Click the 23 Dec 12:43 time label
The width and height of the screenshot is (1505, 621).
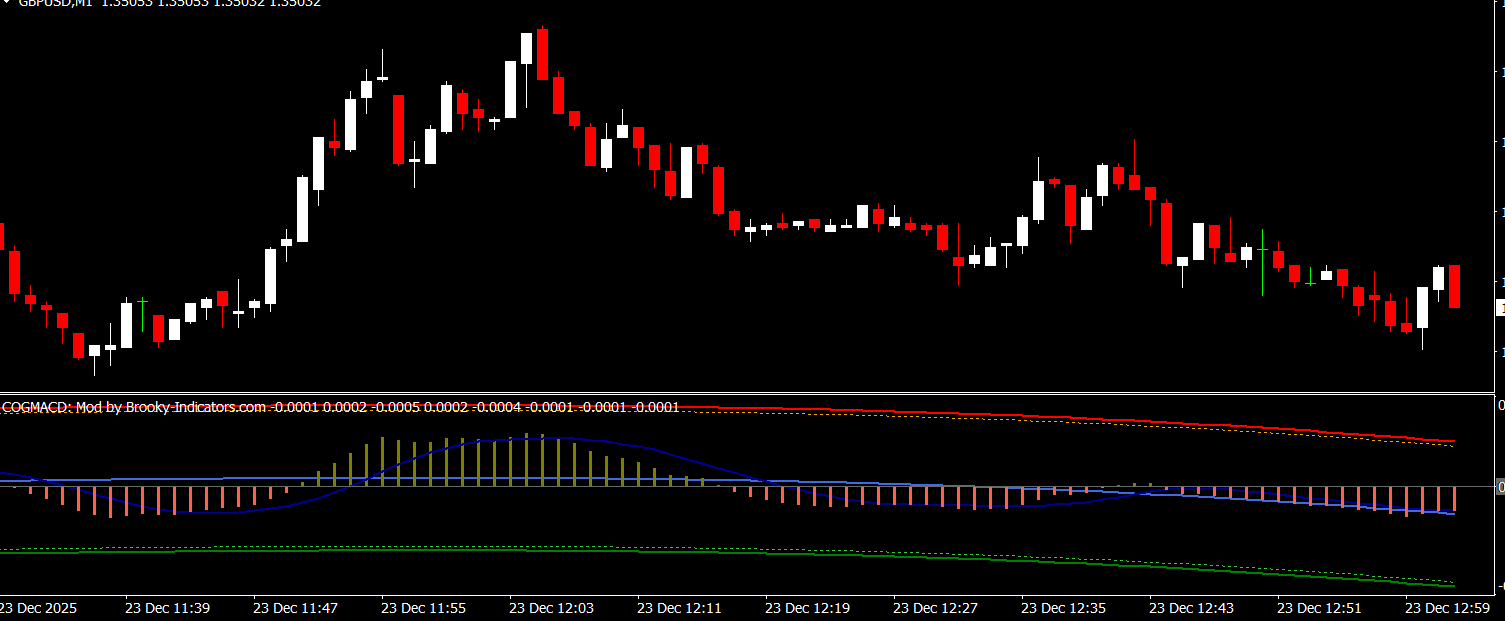[1191, 607]
